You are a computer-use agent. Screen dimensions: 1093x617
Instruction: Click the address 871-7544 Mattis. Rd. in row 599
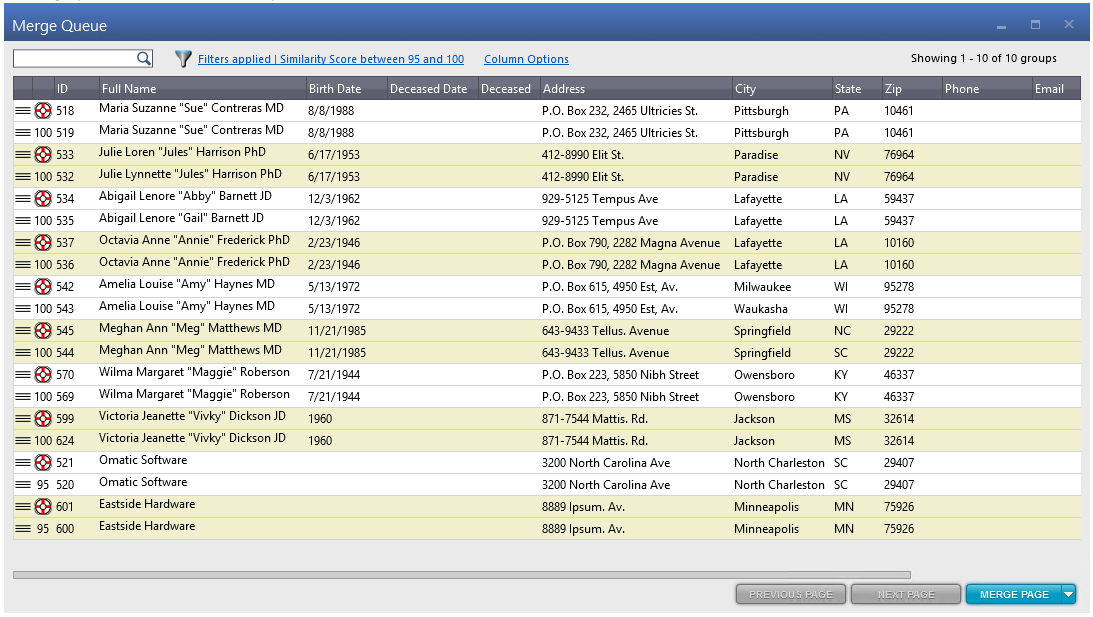click(x=595, y=419)
